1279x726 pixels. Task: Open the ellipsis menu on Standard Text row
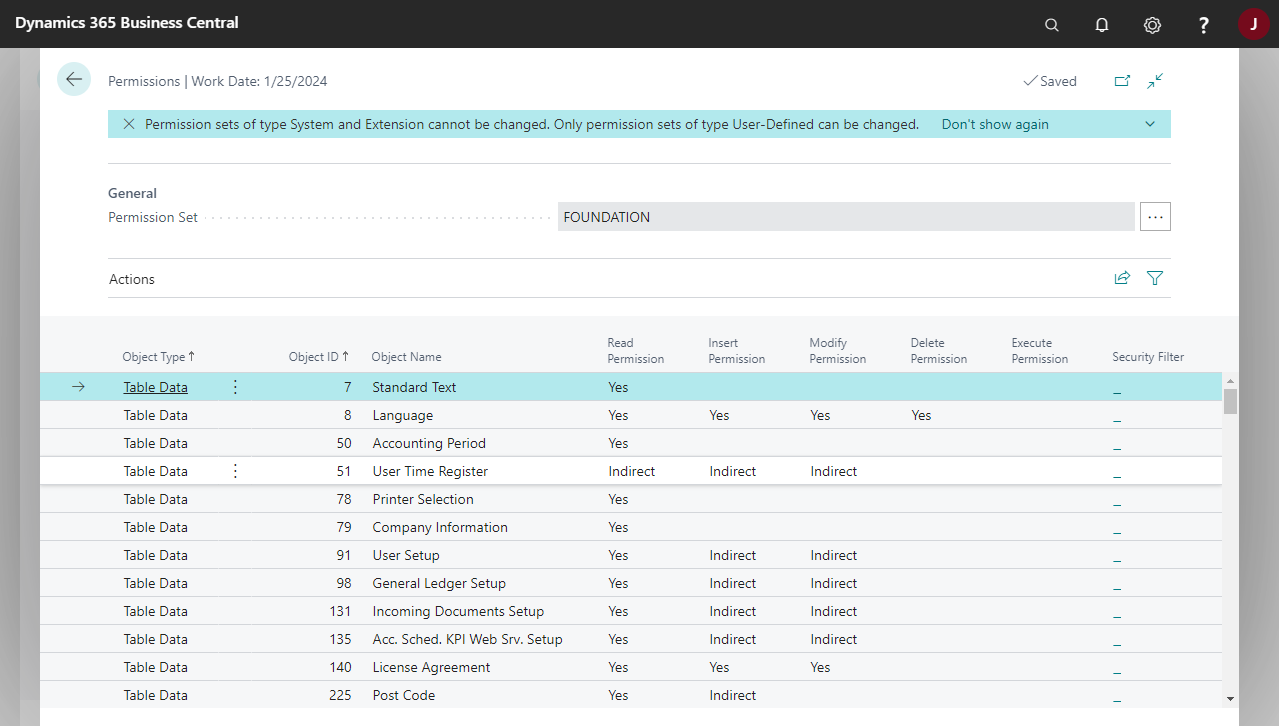[x=234, y=386]
